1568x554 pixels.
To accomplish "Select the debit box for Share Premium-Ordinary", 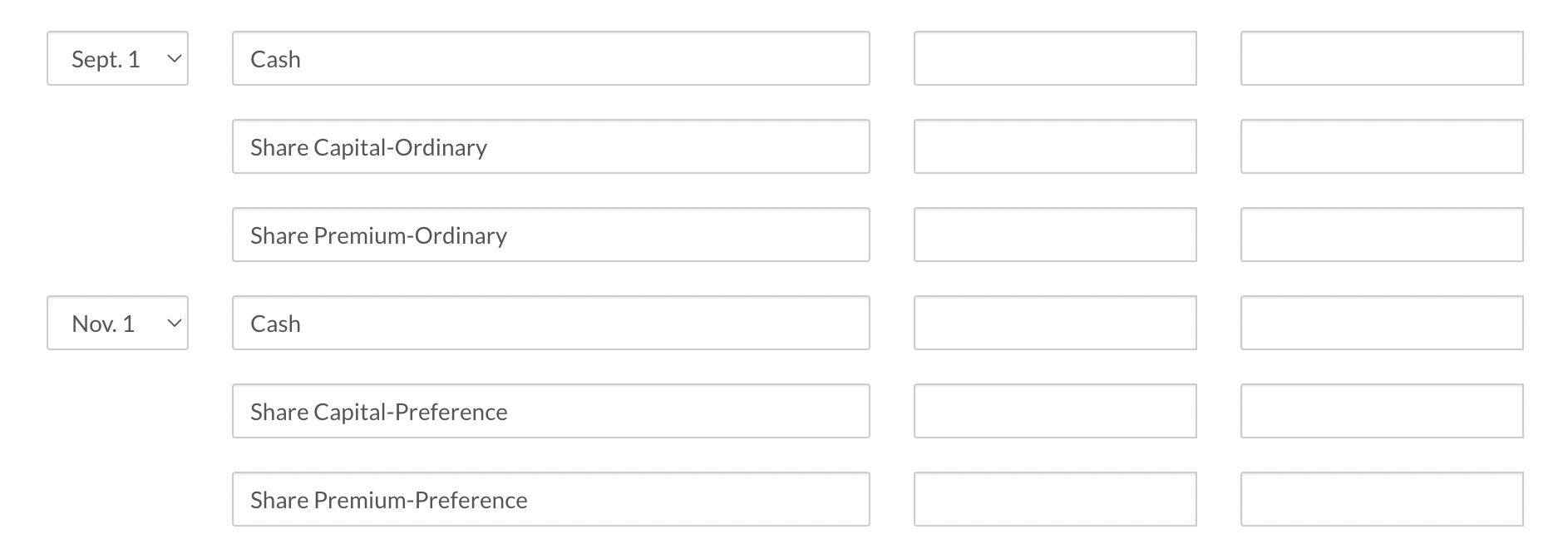I will tap(1055, 235).
